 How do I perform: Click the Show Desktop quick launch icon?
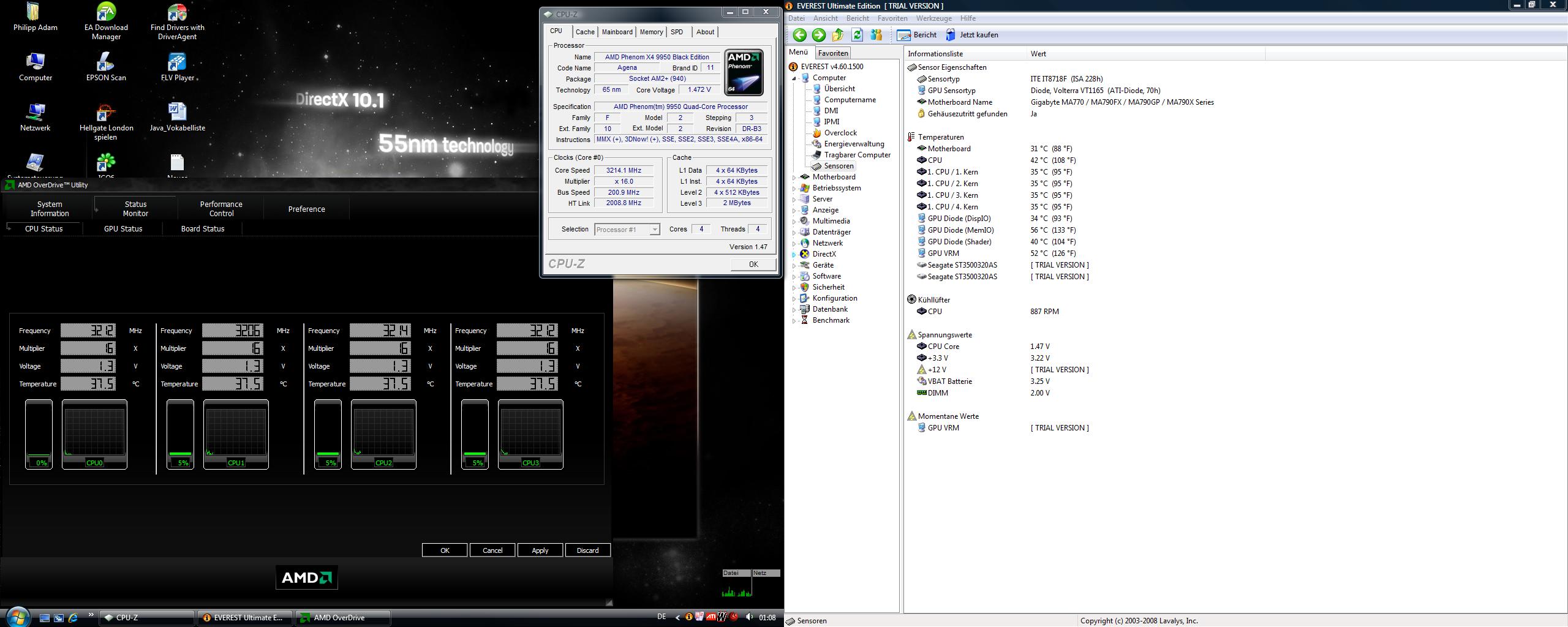click(x=44, y=618)
